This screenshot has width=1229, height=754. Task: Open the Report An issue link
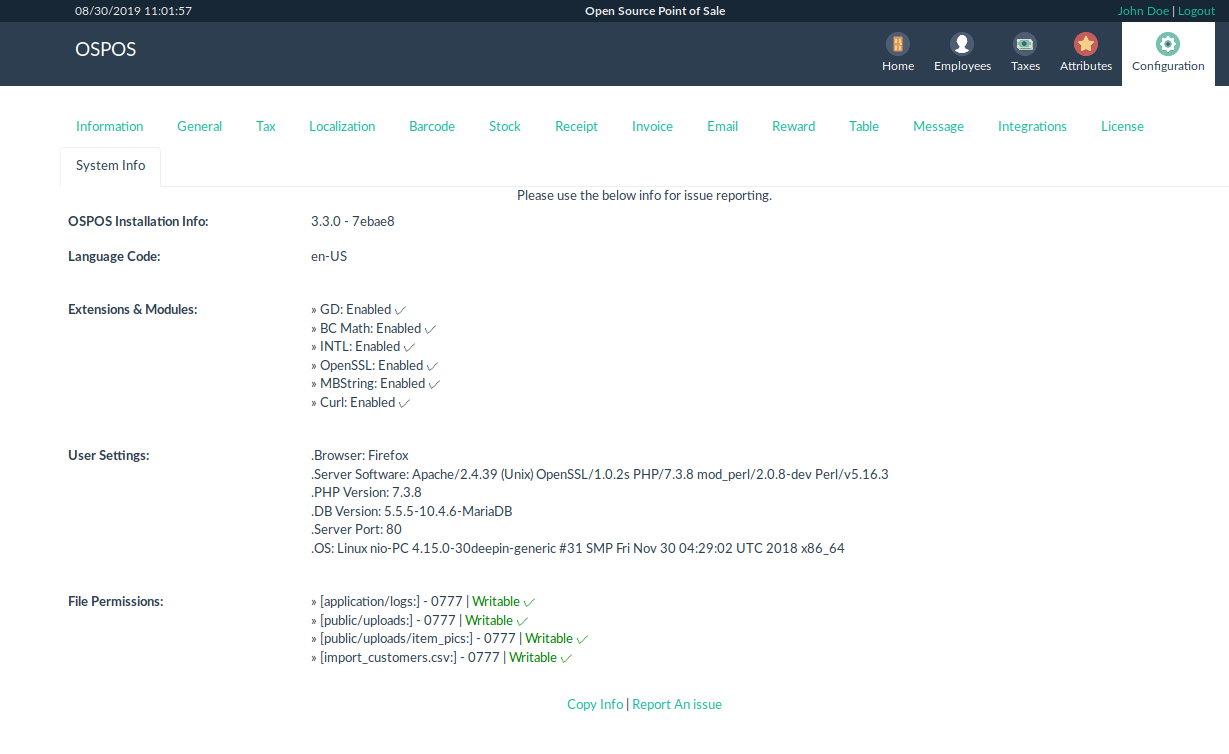pos(676,704)
